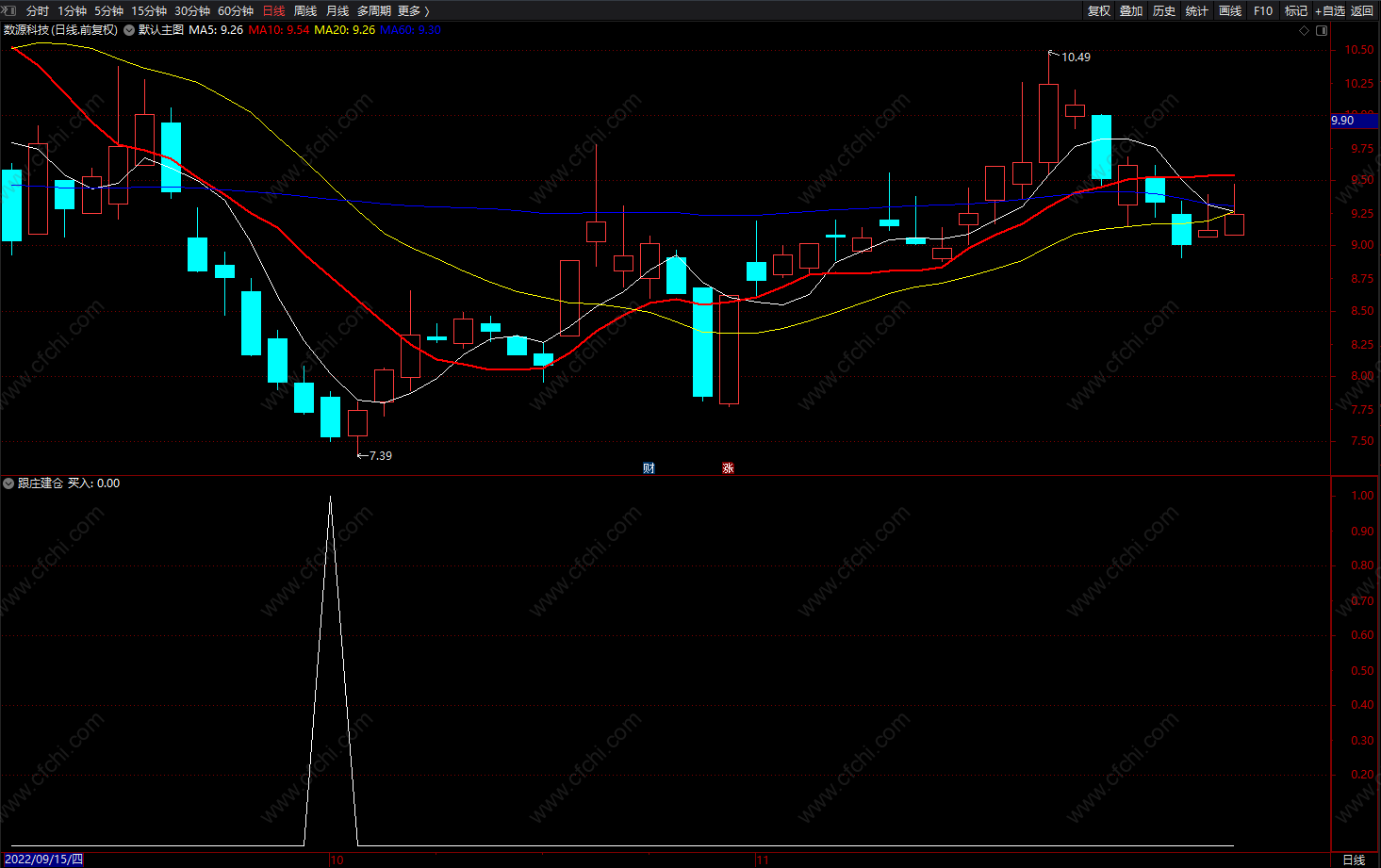Viewport: 1381px width, 868px height.
Task: Open F10 company information
Action: click(1263, 10)
